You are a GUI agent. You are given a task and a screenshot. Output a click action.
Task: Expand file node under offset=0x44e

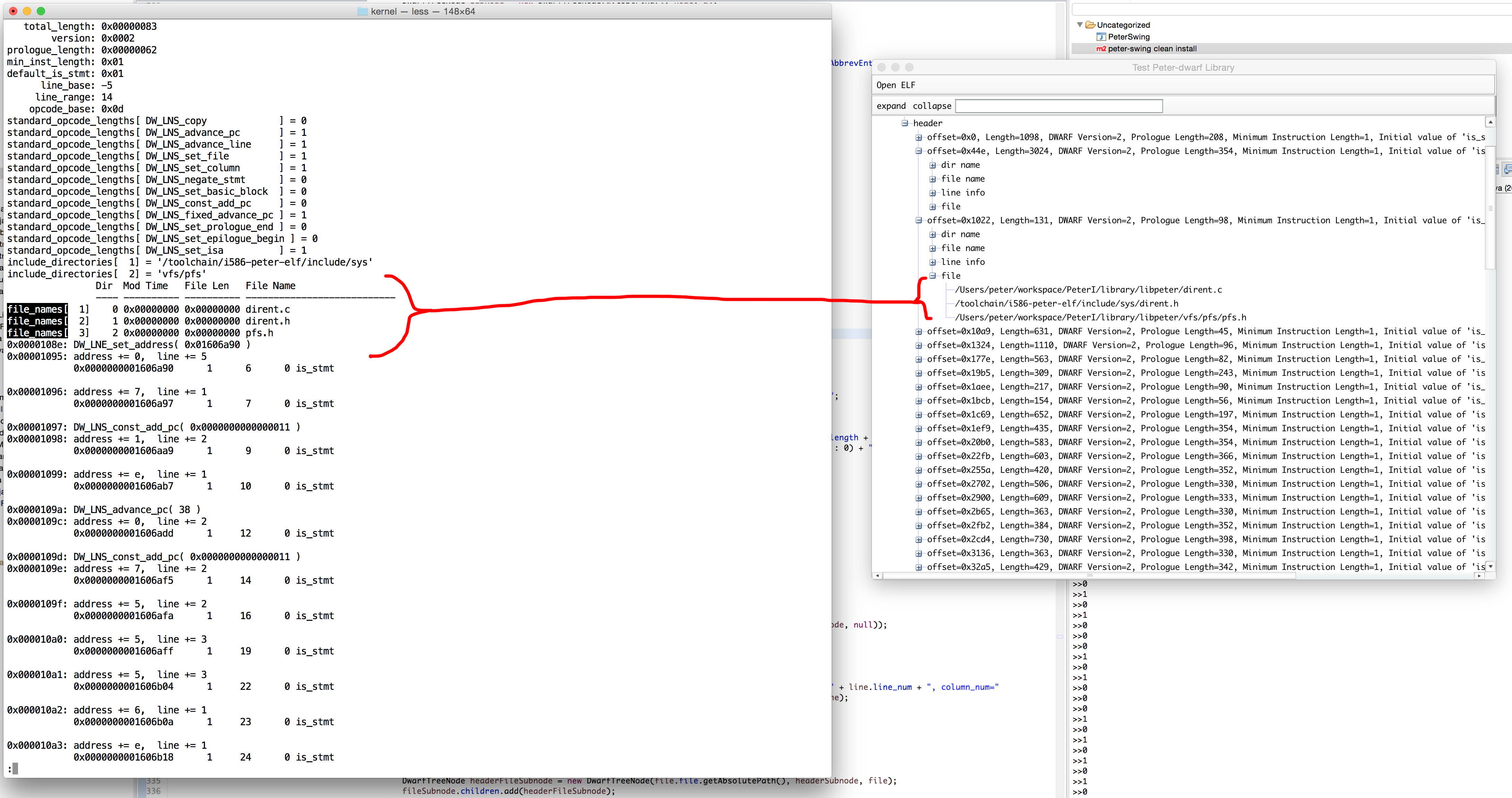pos(933,207)
